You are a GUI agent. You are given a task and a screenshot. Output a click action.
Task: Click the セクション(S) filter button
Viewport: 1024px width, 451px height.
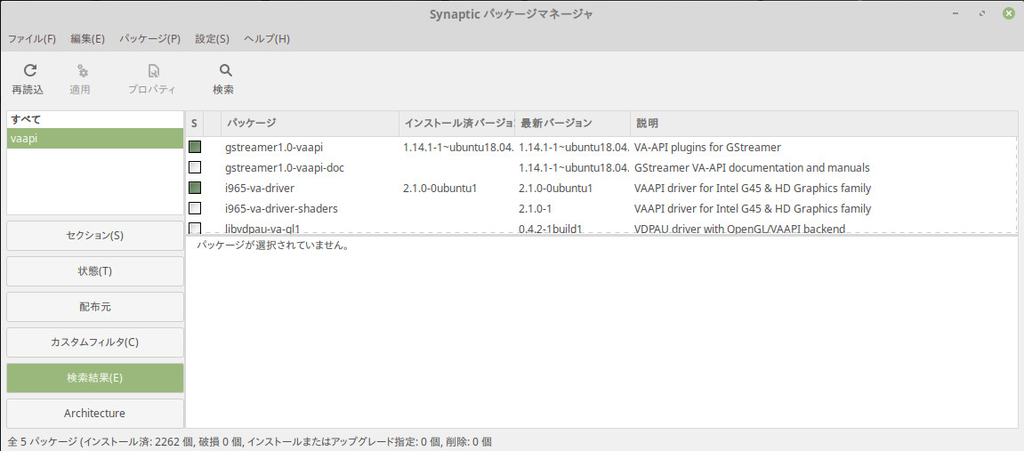tap(95, 236)
